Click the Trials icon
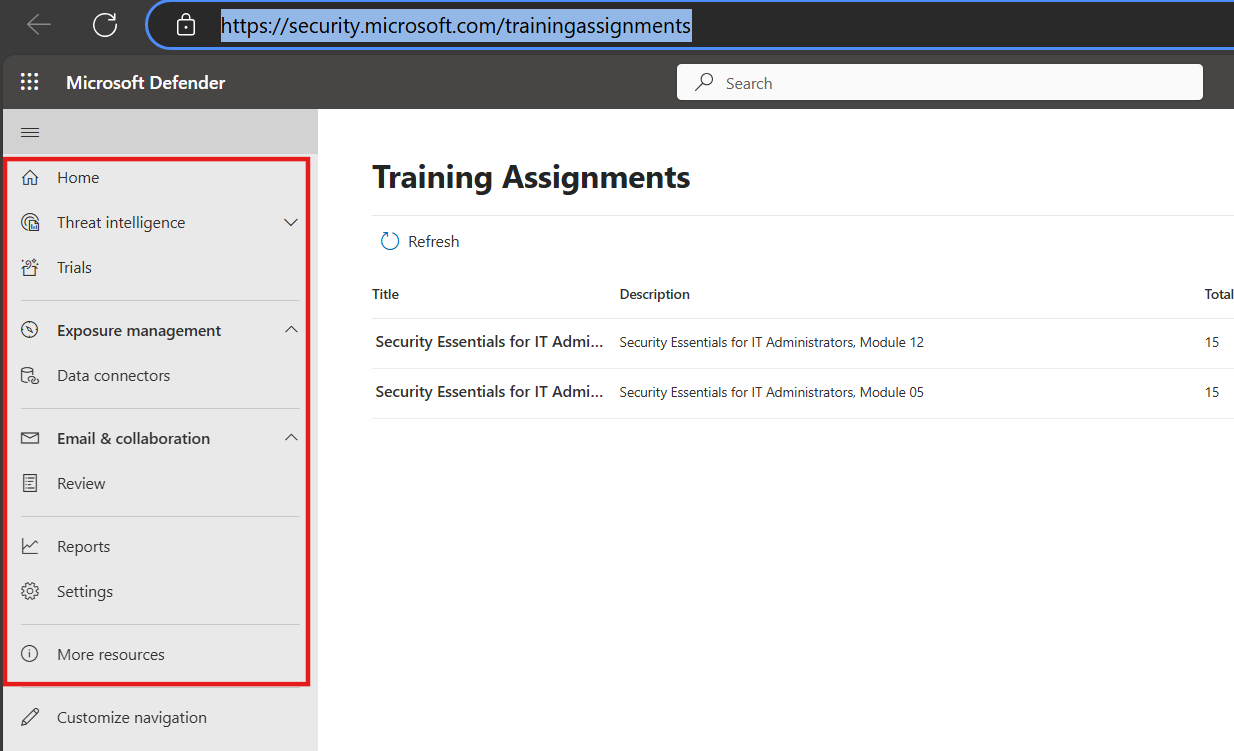 click(30, 268)
